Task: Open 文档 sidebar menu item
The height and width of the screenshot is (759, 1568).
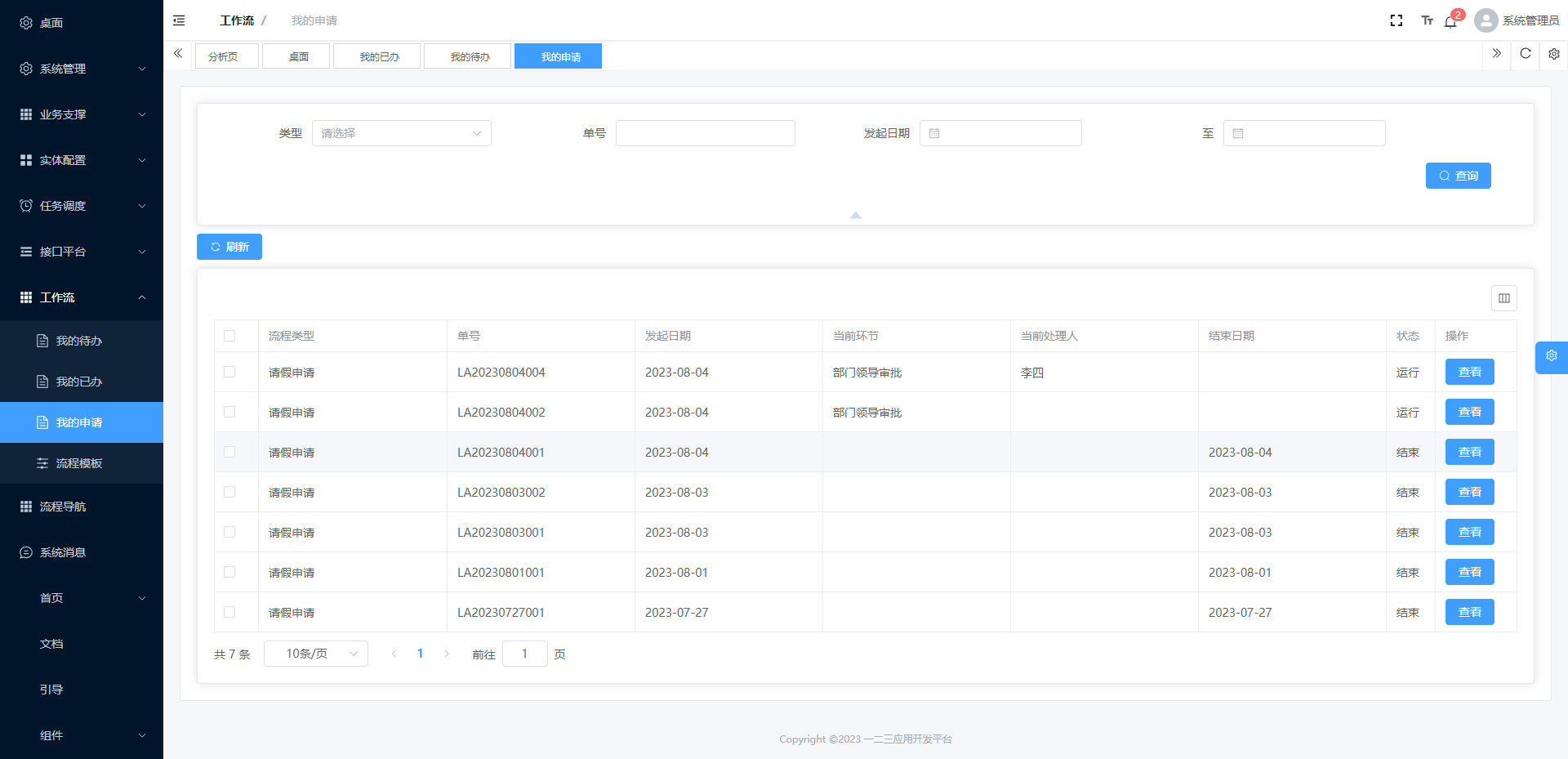Action: click(82, 644)
